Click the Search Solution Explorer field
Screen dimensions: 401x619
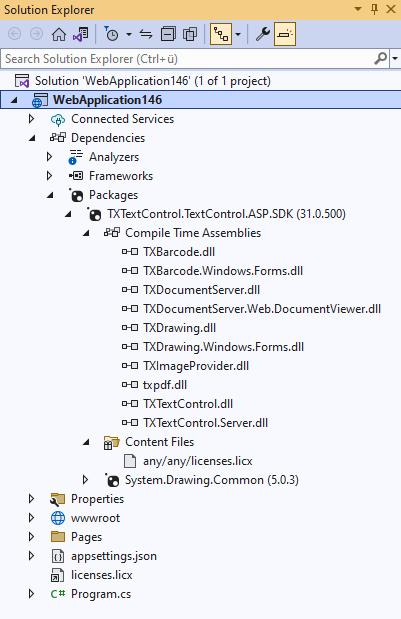tap(187, 59)
